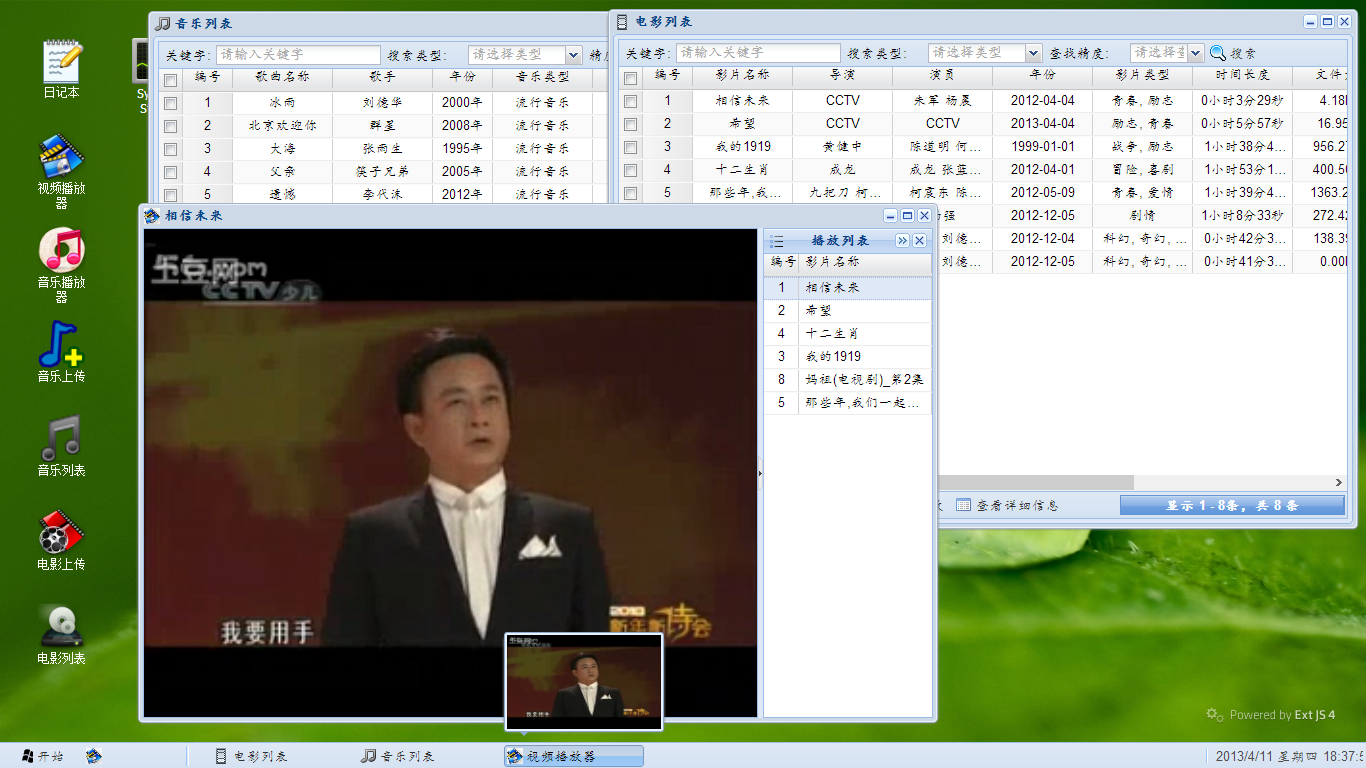Launch the 电影上传 desktop icon
Viewport: 1366px width, 768px height.
click(x=61, y=540)
